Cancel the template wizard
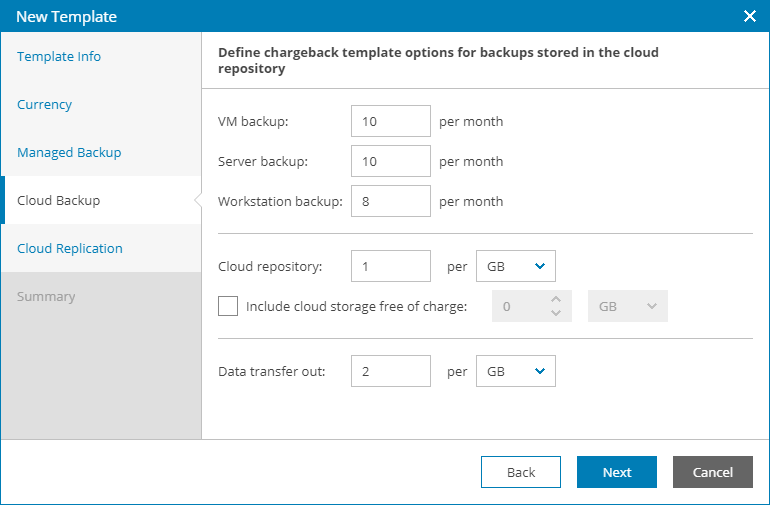Screen dimensions: 770x505 pyautogui.click(x=713, y=472)
